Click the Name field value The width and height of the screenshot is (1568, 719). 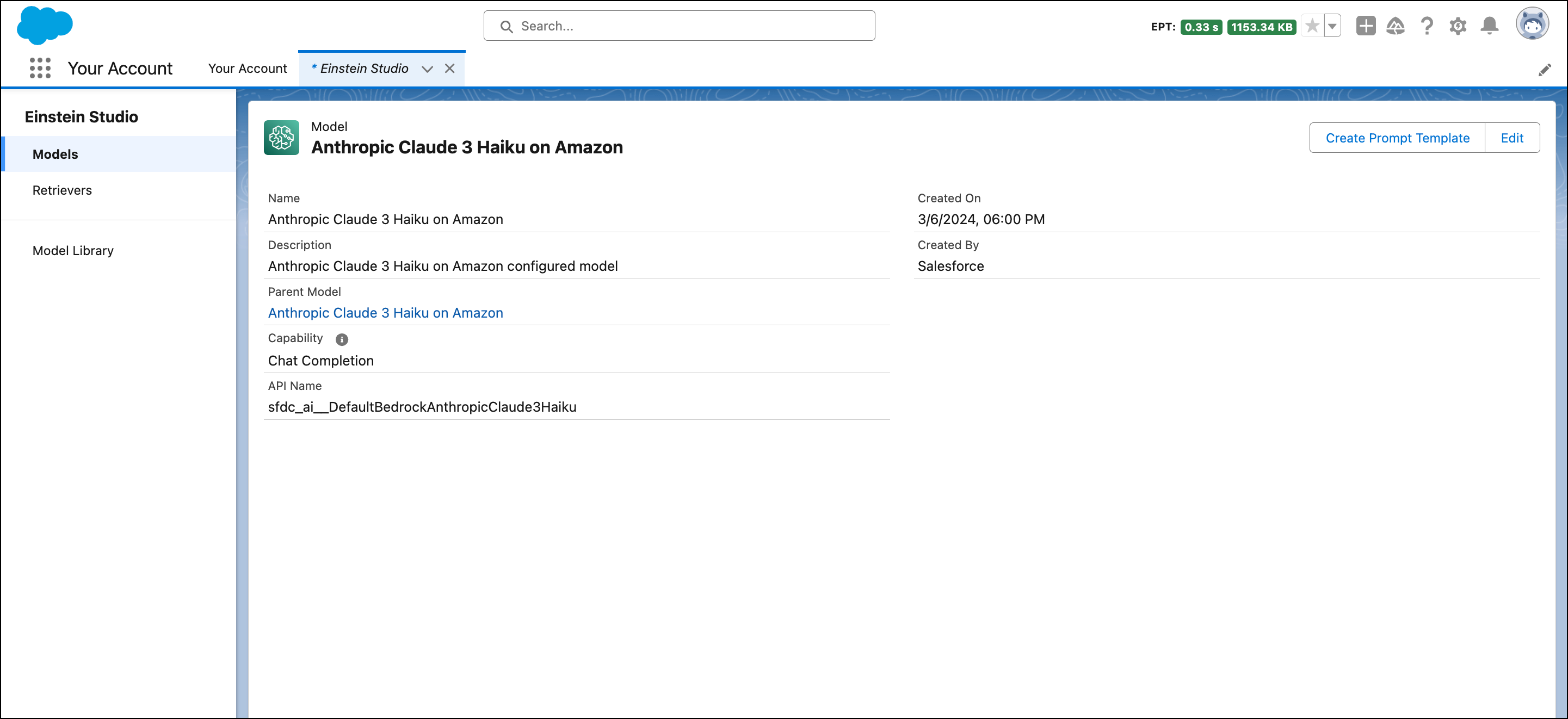coord(385,220)
